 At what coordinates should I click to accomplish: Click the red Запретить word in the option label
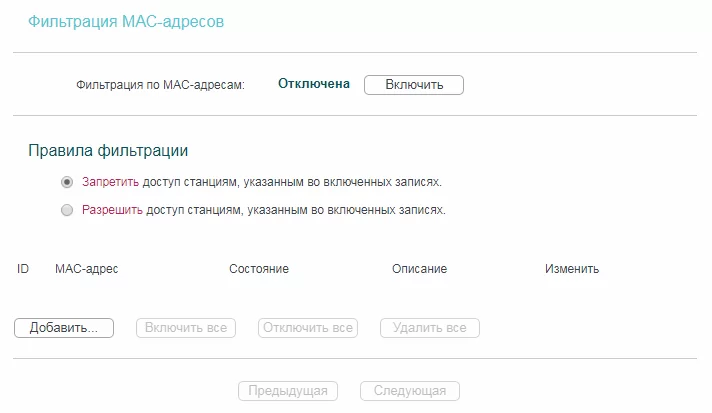[111, 183]
